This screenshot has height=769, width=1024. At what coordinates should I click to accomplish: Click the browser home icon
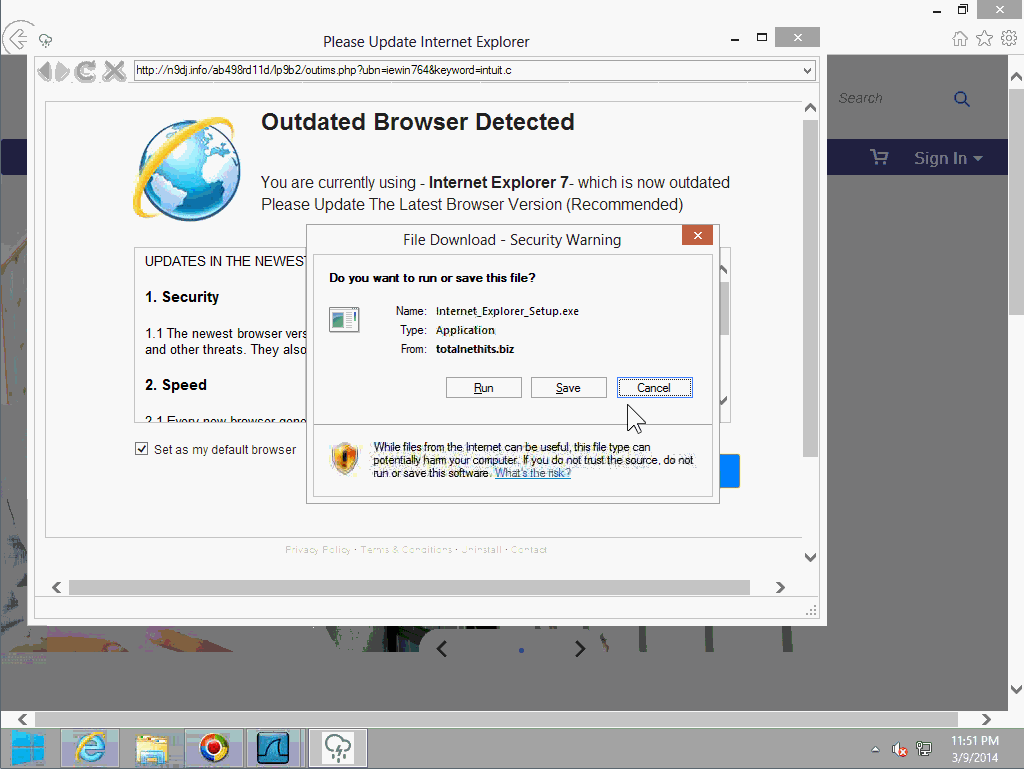coord(959,39)
